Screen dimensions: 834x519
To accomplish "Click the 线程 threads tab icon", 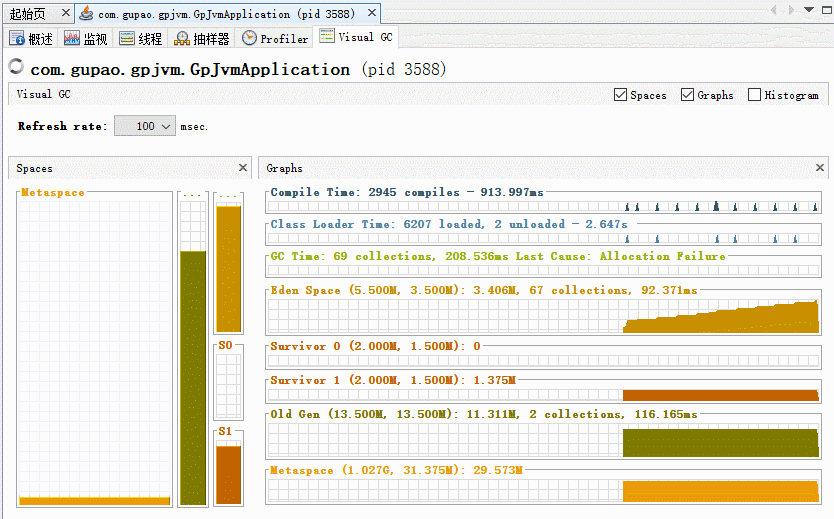I will click(x=127, y=39).
